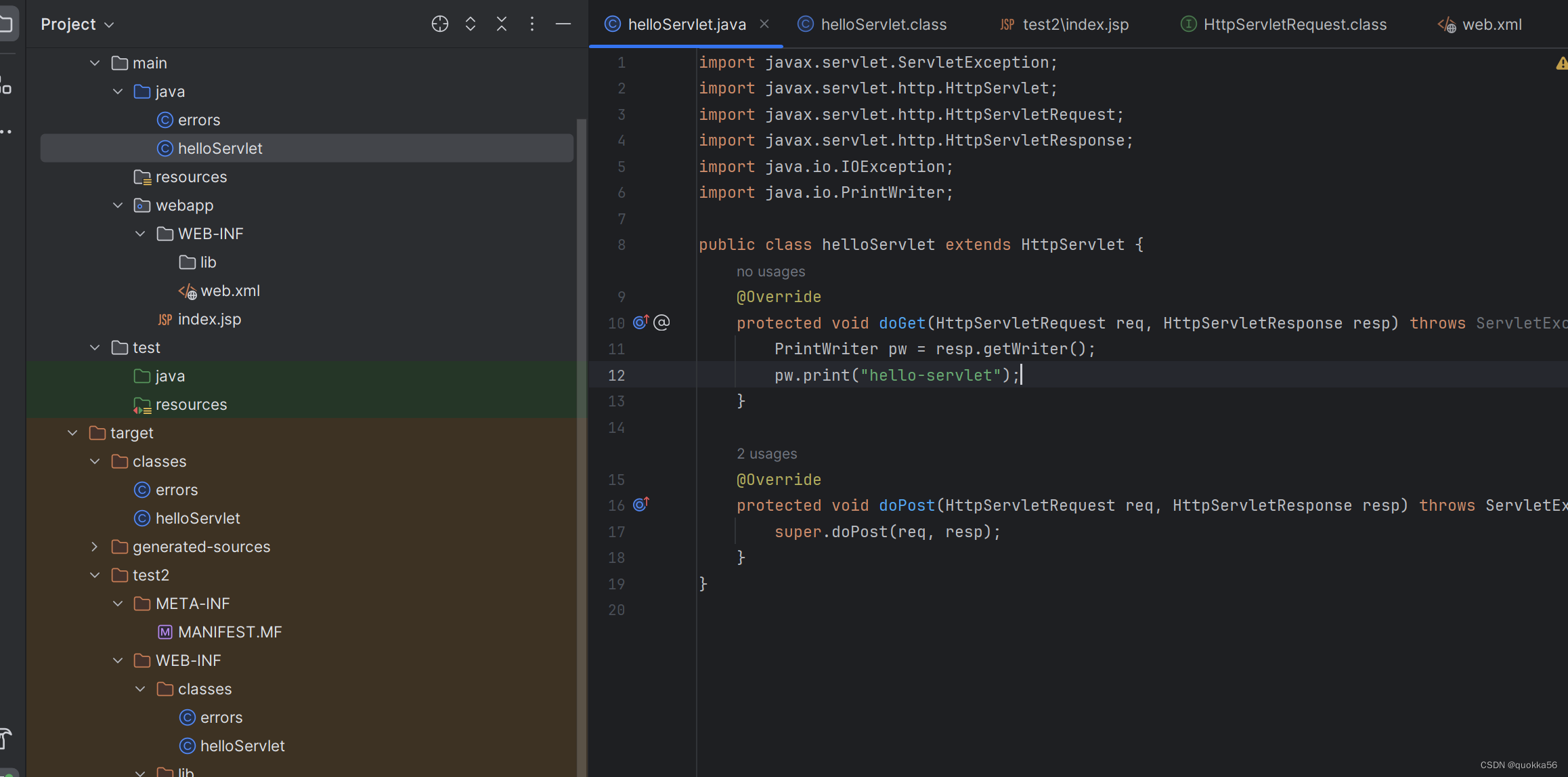Image resolution: width=1568 pixels, height=777 pixels.
Task: Expand the generated-sources folder
Action: [x=95, y=547]
